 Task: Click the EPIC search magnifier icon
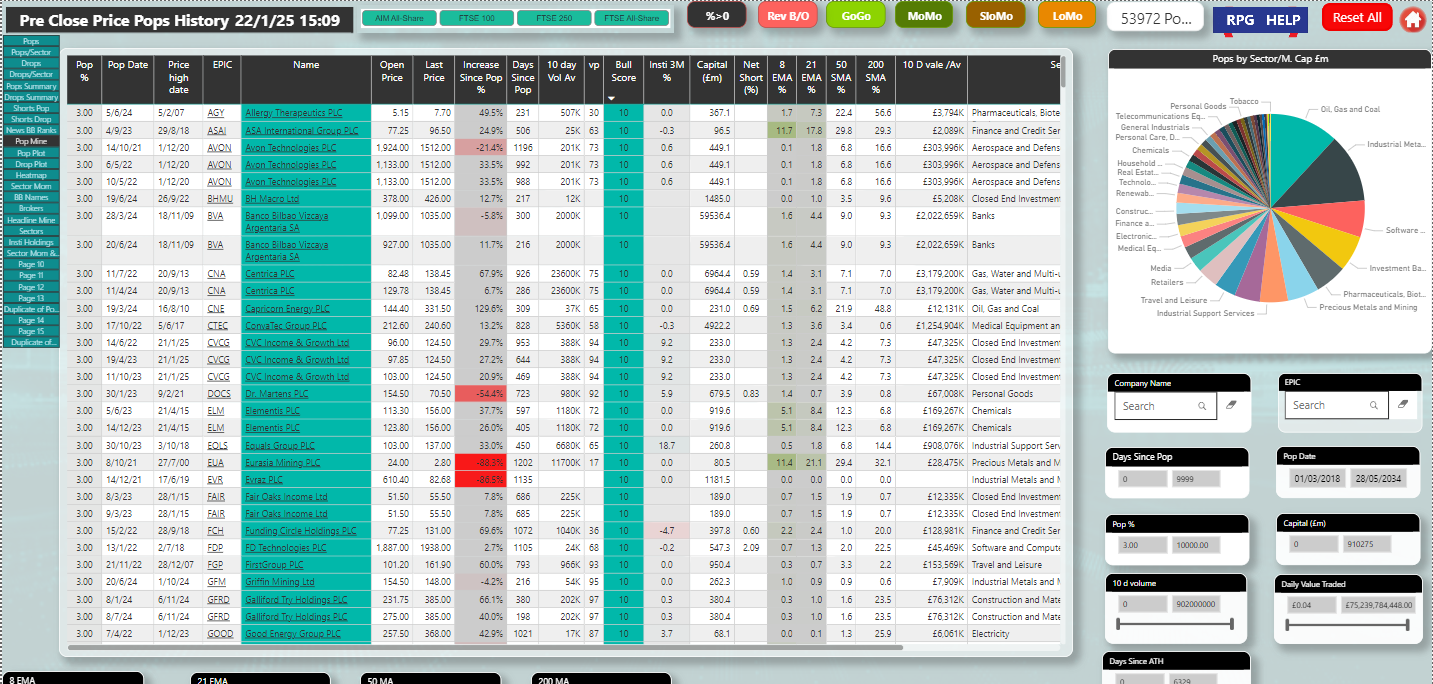[1372, 405]
